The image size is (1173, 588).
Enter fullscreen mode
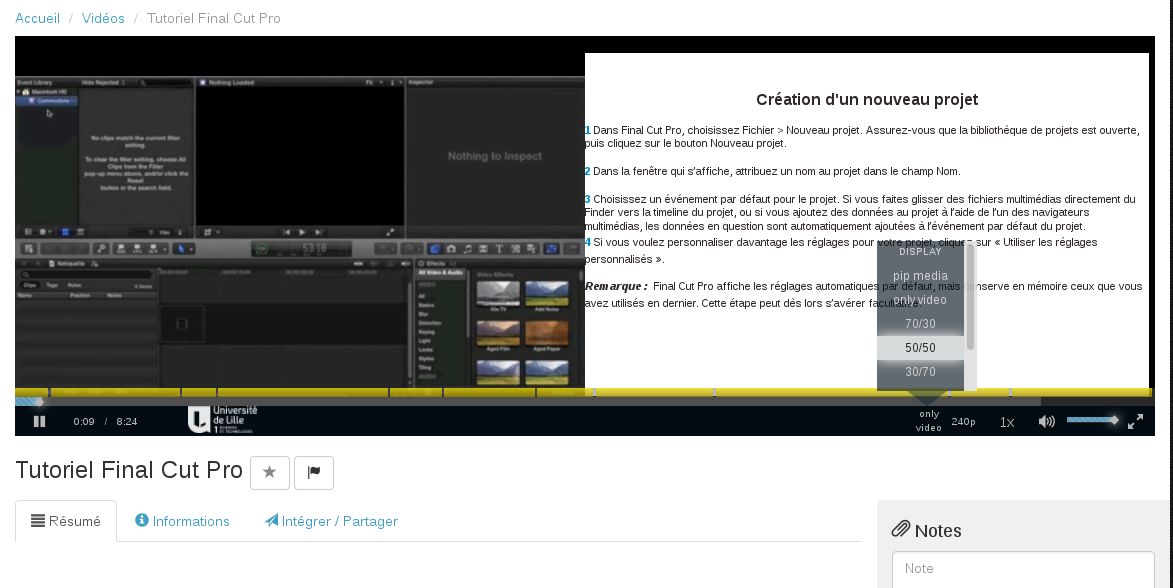pos(1135,421)
